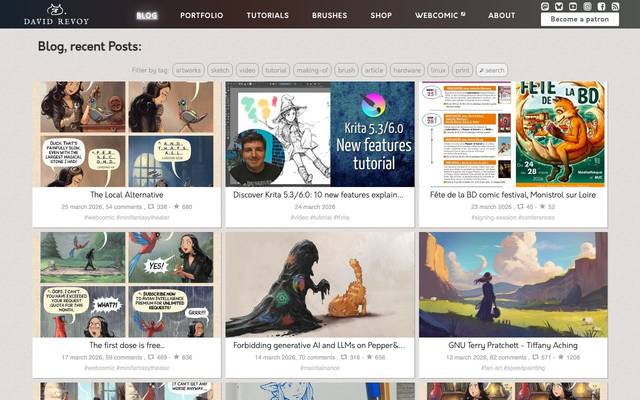Open the ABOUT menu item

coord(501,16)
